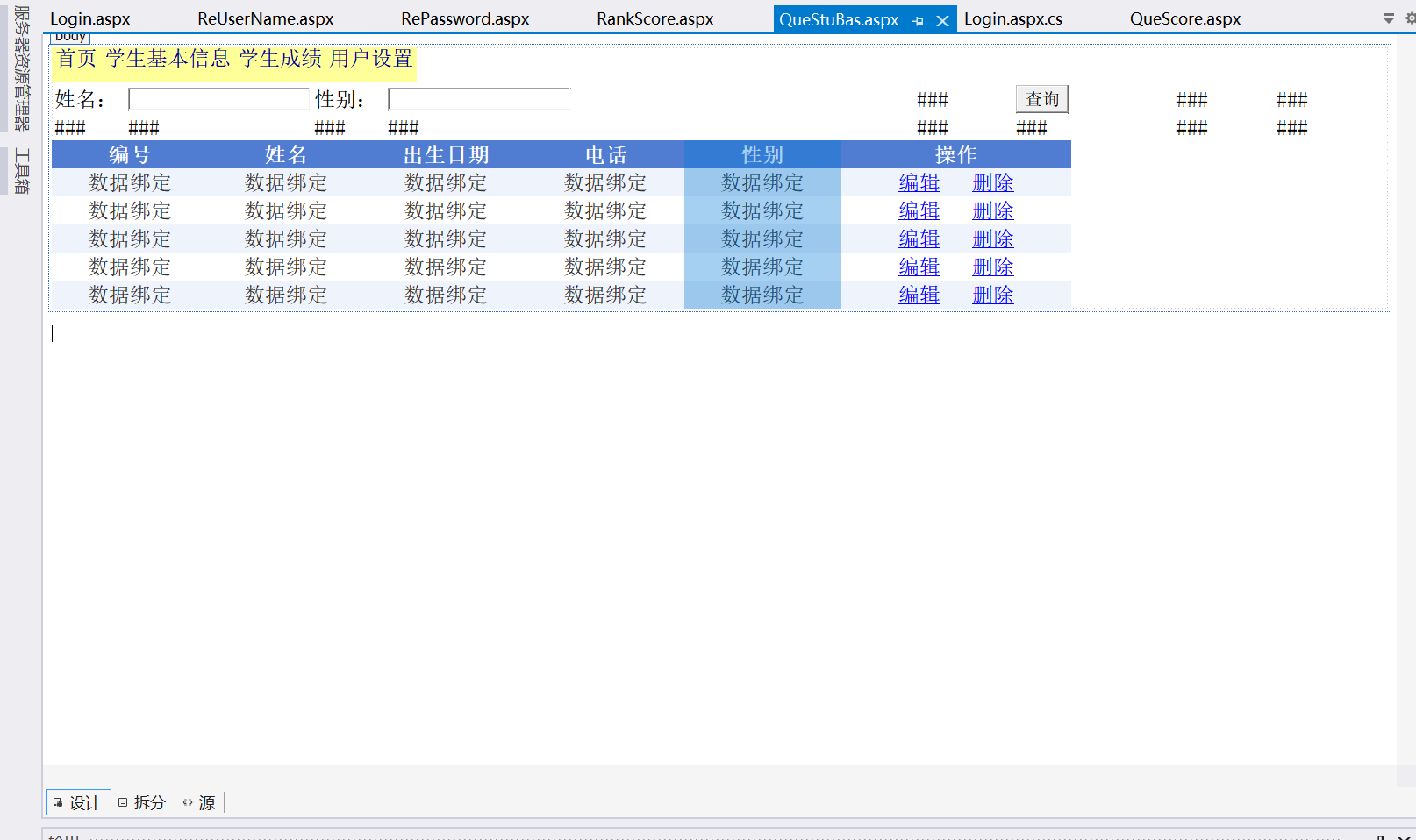This screenshot has width=1416, height=840.
Task: Click 删除 link in last data row
Action: [993, 295]
